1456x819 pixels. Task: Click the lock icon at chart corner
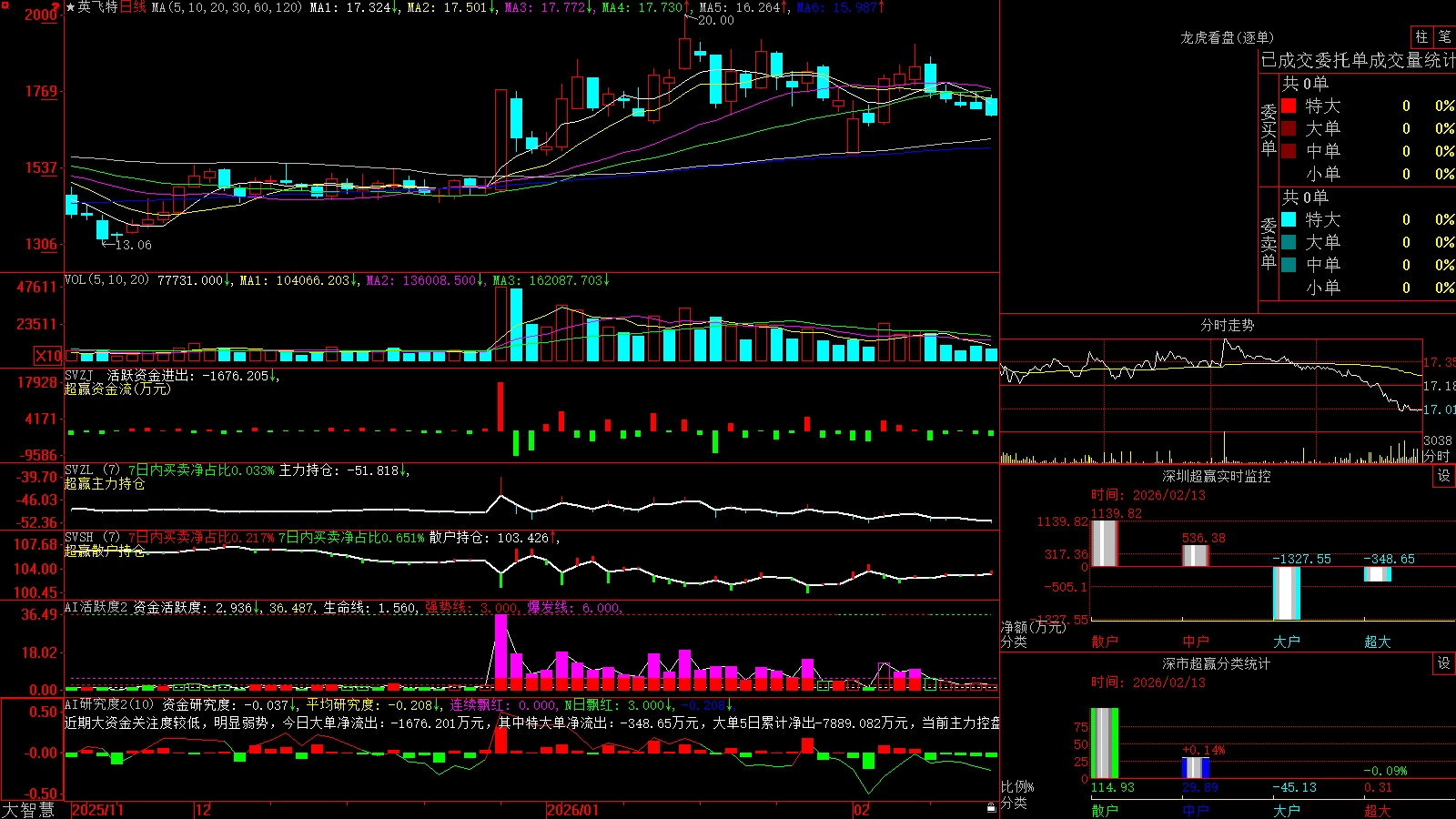click(992, 808)
